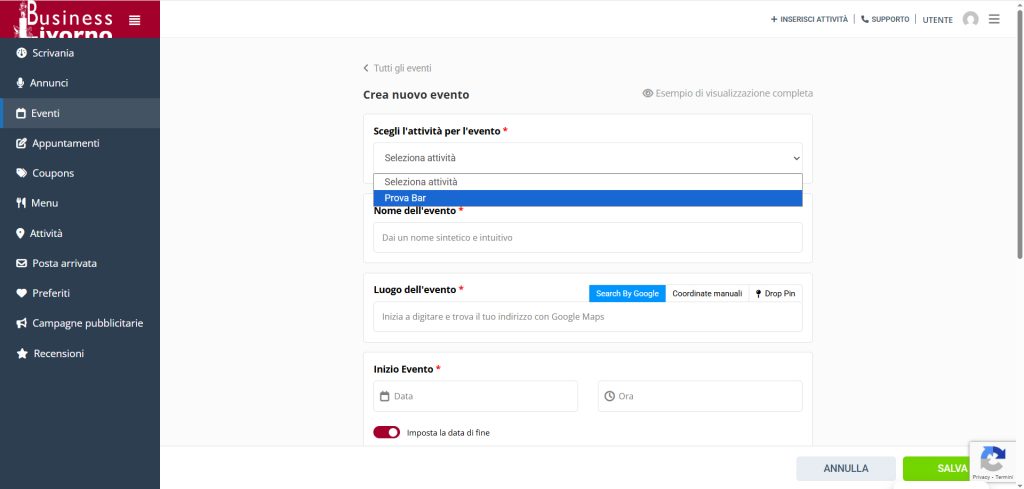Toggle the Imposta la data di fine switch
Image resolution: width=1024 pixels, height=489 pixels.
pyautogui.click(x=386, y=433)
